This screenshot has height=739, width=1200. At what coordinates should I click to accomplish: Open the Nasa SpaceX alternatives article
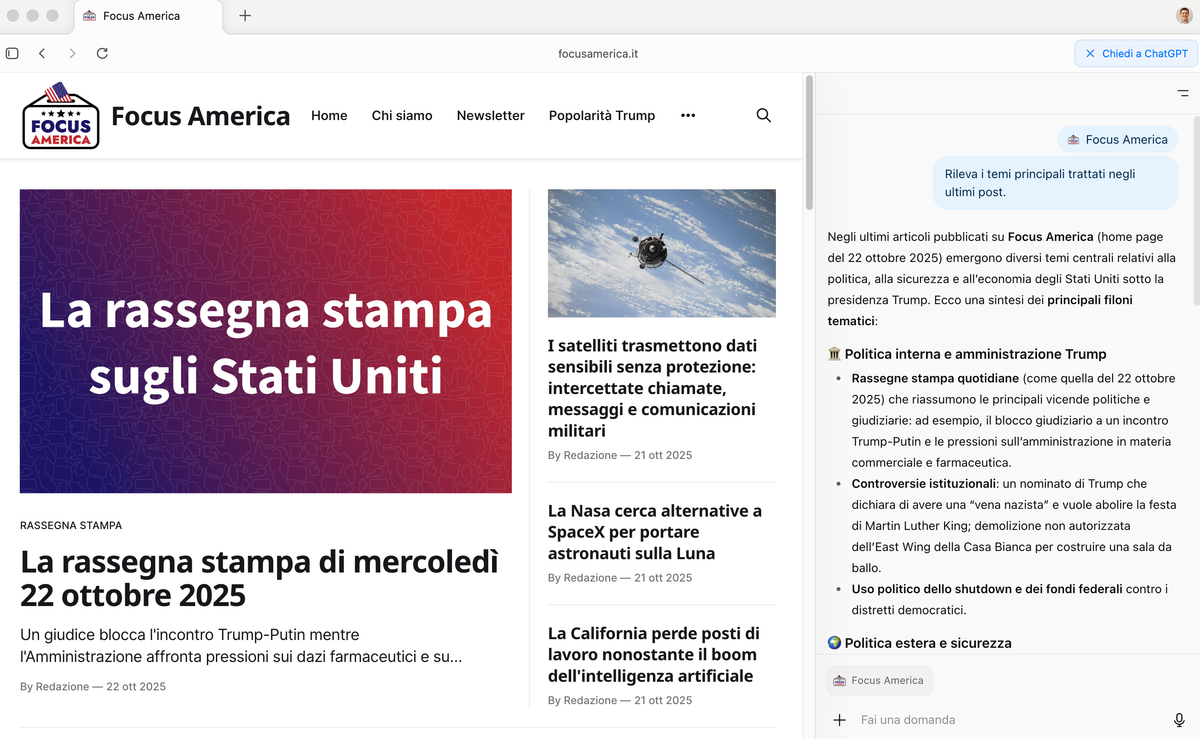click(x=654, y=532)
